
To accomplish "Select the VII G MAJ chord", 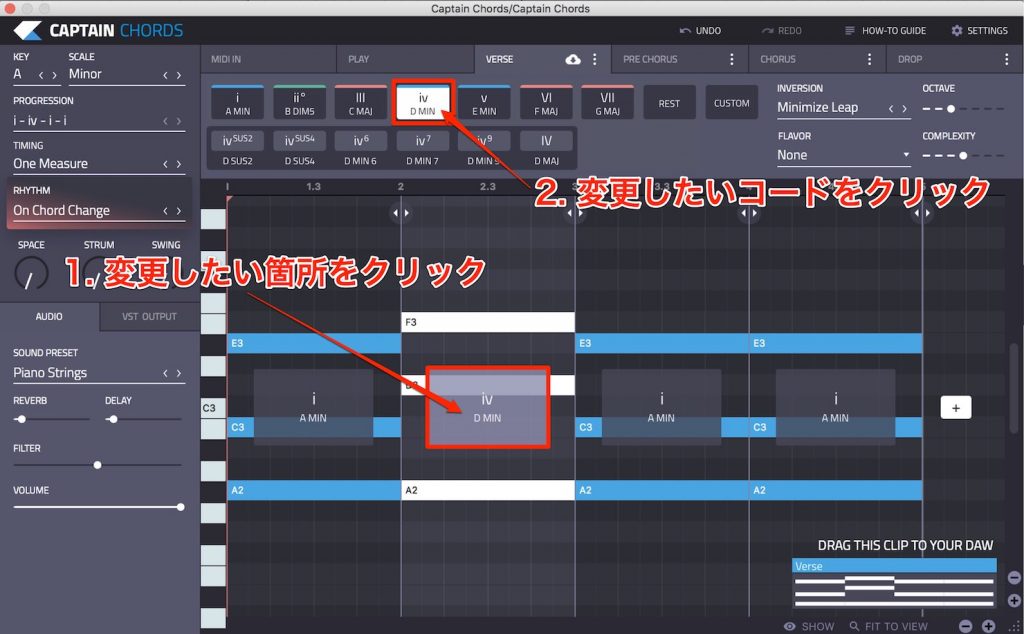I will tap(607, 102).
